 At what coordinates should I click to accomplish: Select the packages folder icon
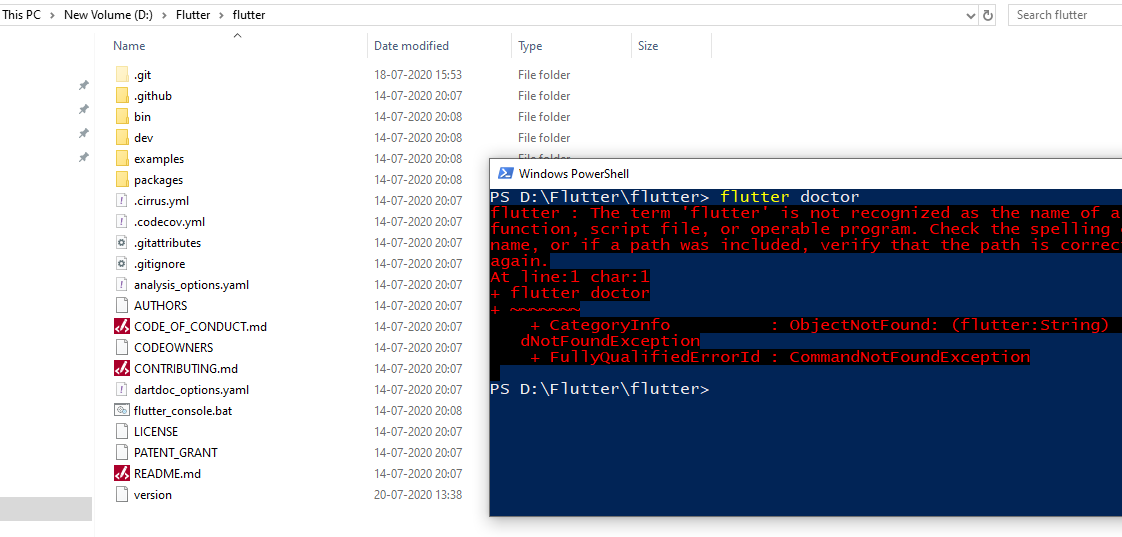coord(122,180)
